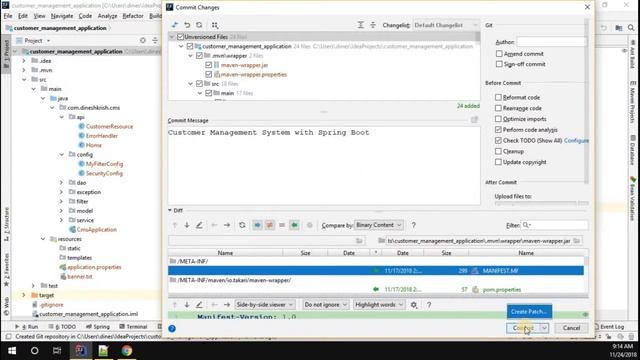Open diff viewer settings gear icon
Screen dimensions: 640x360
tap(414, 305)
